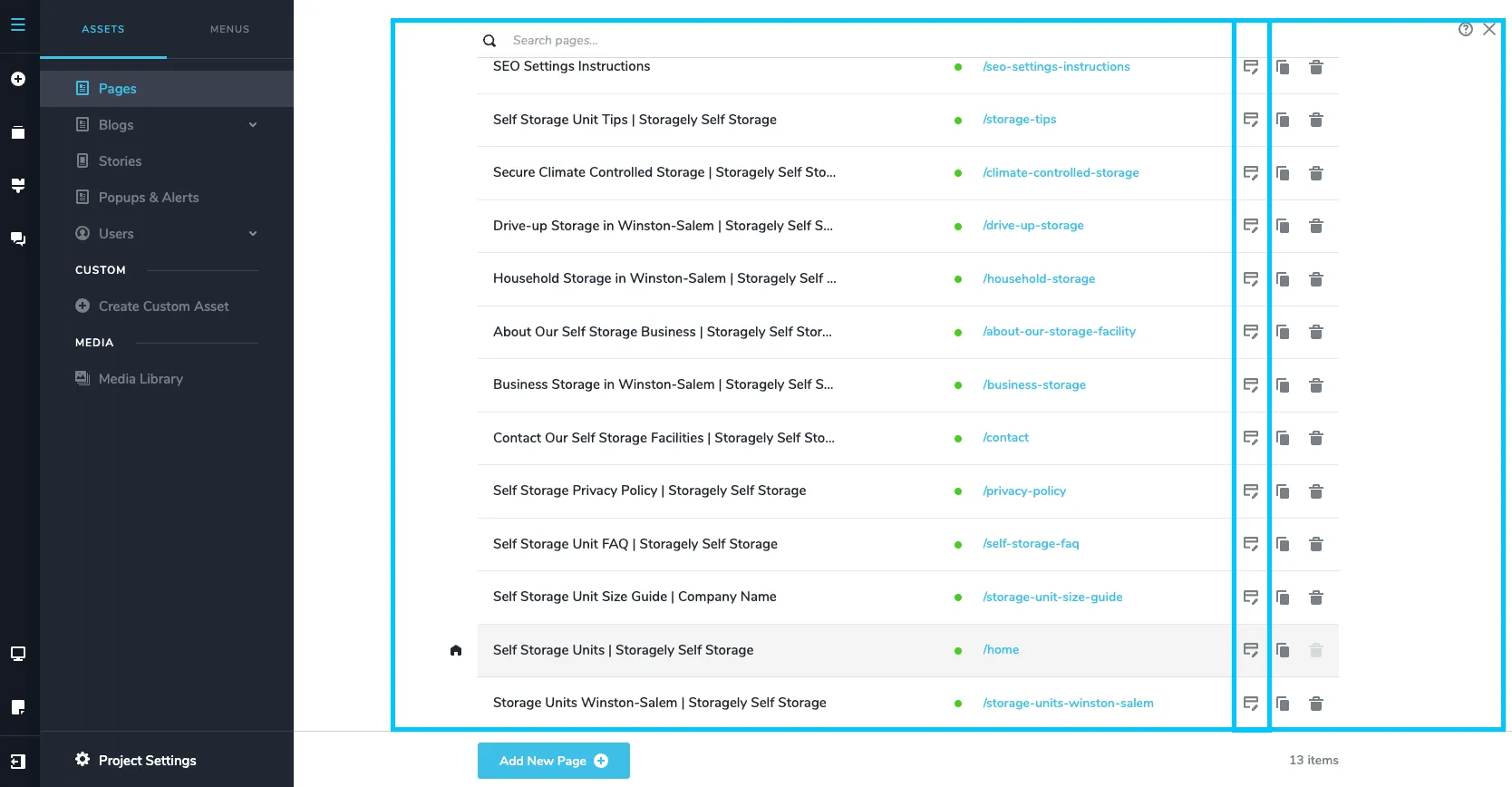Click Add New Page button
1512x787 pixels.
554,761
